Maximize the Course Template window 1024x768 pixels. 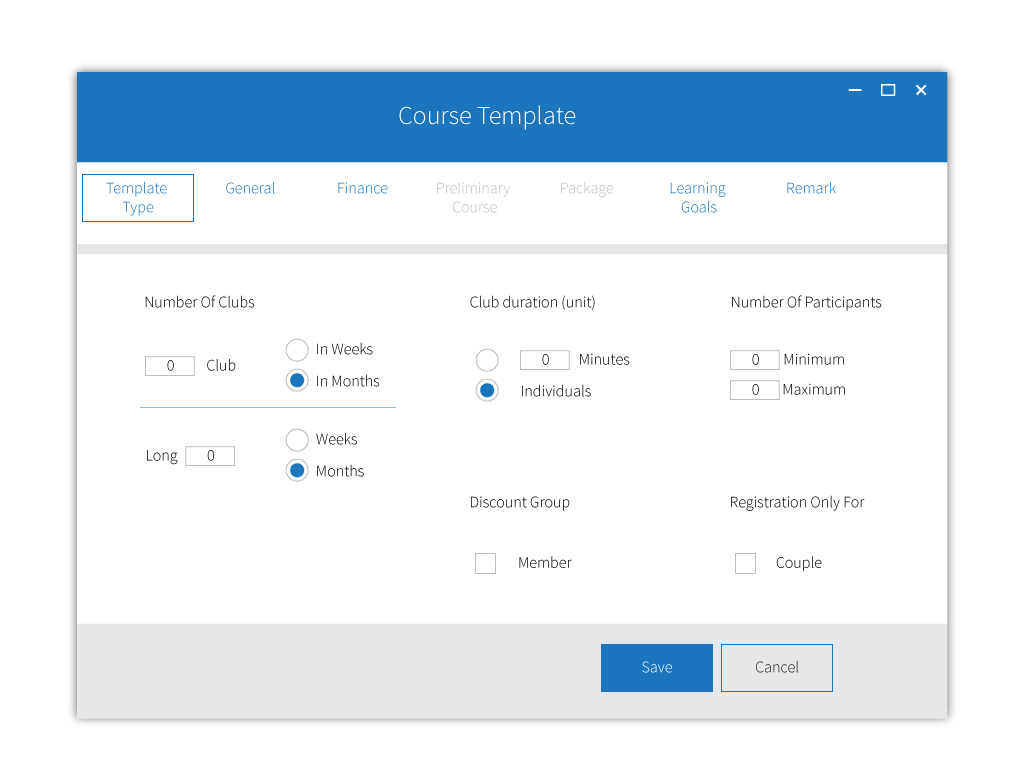[x=887, y=90]
